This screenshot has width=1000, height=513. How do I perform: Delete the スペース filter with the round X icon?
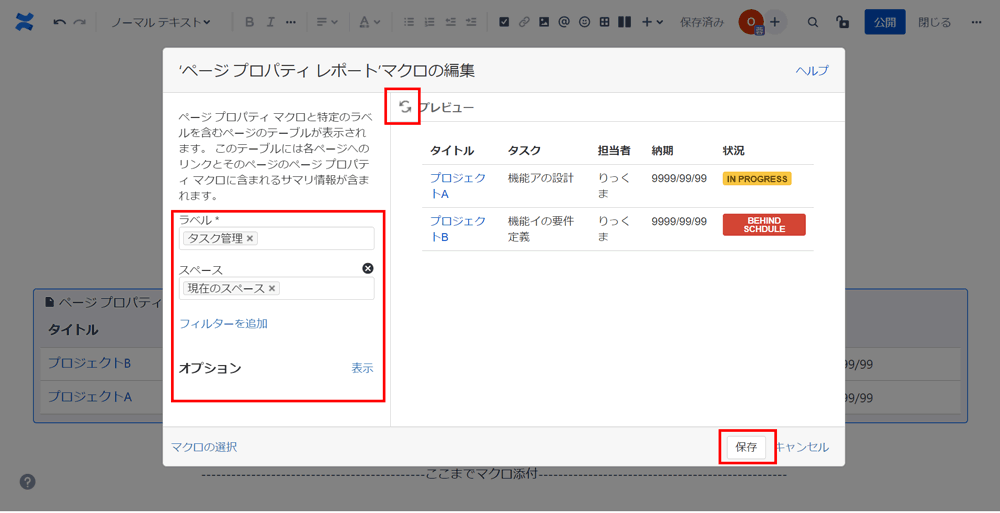point(367,268)
